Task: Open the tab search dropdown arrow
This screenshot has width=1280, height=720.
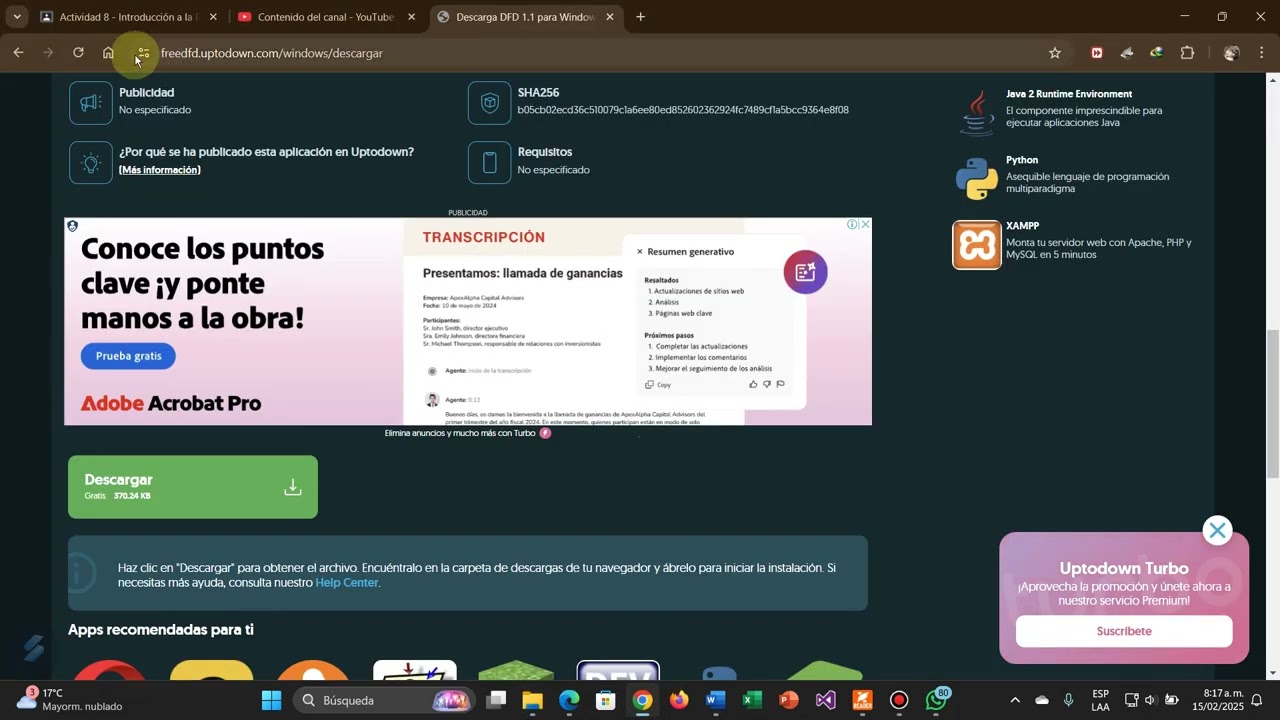Action: click(17, 17)
